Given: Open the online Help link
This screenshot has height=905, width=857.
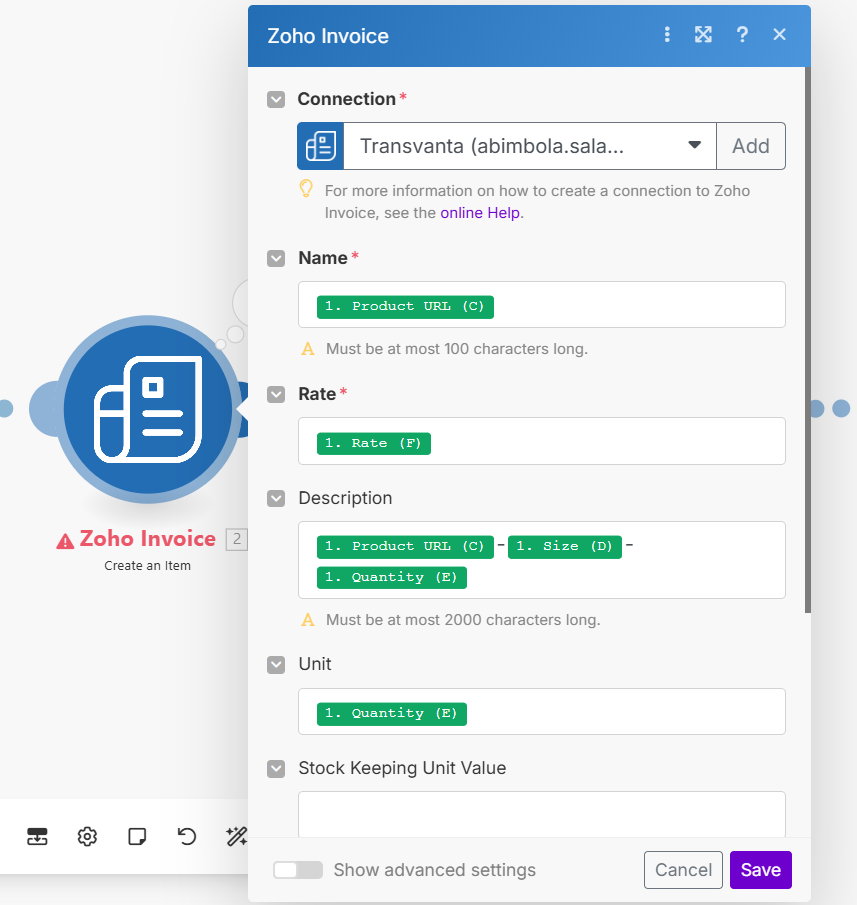Looking at the screenshot, I should click(480, 213).
